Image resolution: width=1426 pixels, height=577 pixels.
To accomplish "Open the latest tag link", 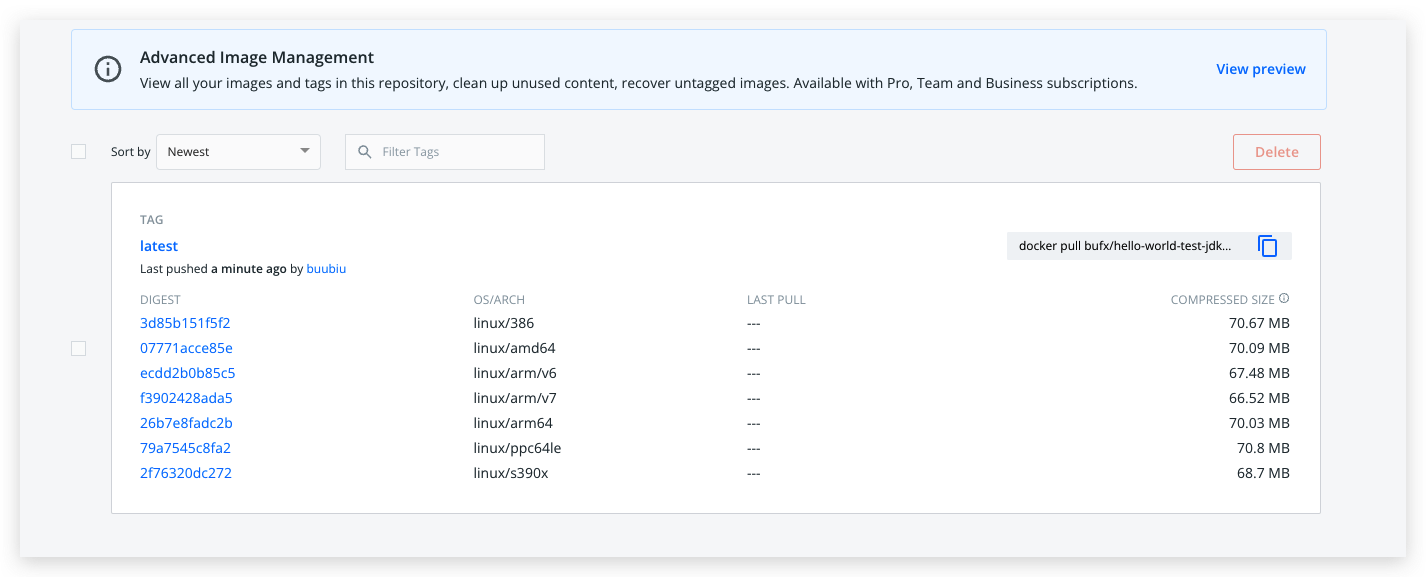I will click(159, 246).
